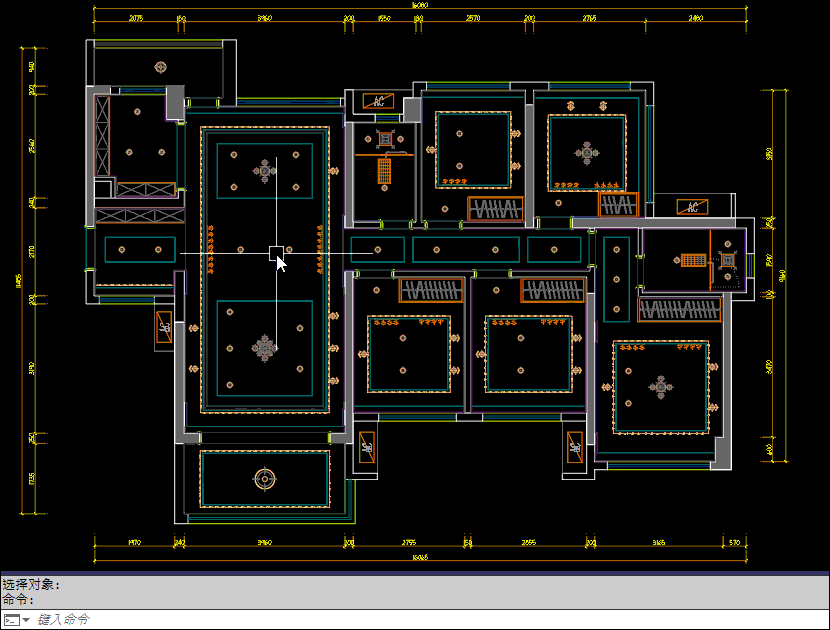Select the chandelier in the top-right bedroom
This screenshot has height=630, width=830.
pos(586,153)
